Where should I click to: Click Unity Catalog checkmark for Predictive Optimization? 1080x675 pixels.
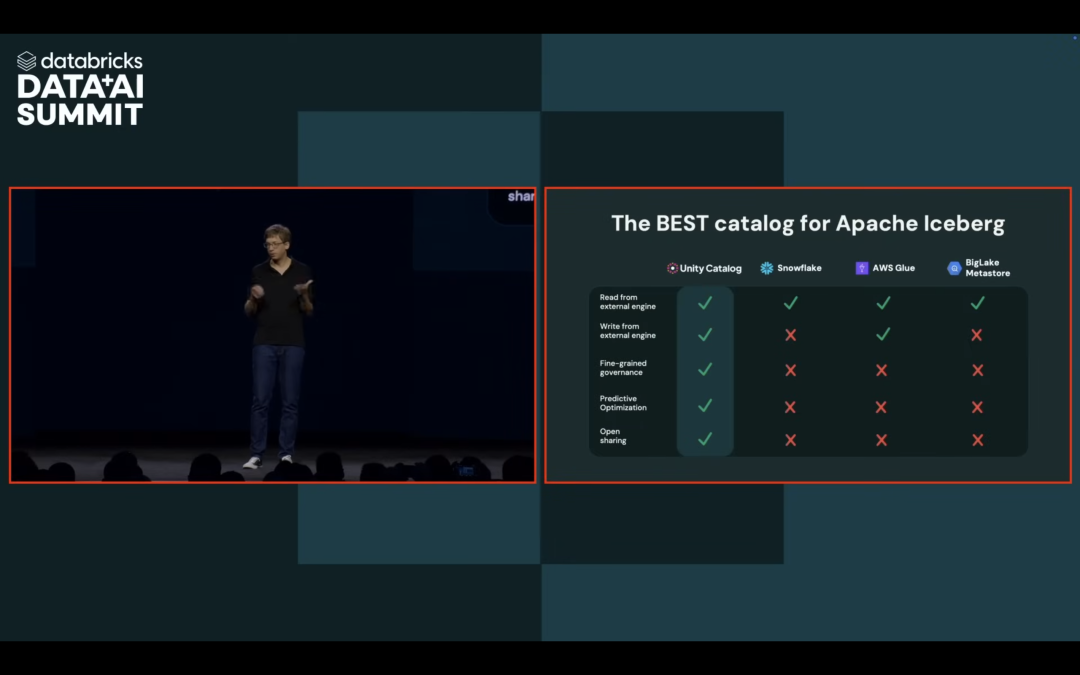(705, 406)
